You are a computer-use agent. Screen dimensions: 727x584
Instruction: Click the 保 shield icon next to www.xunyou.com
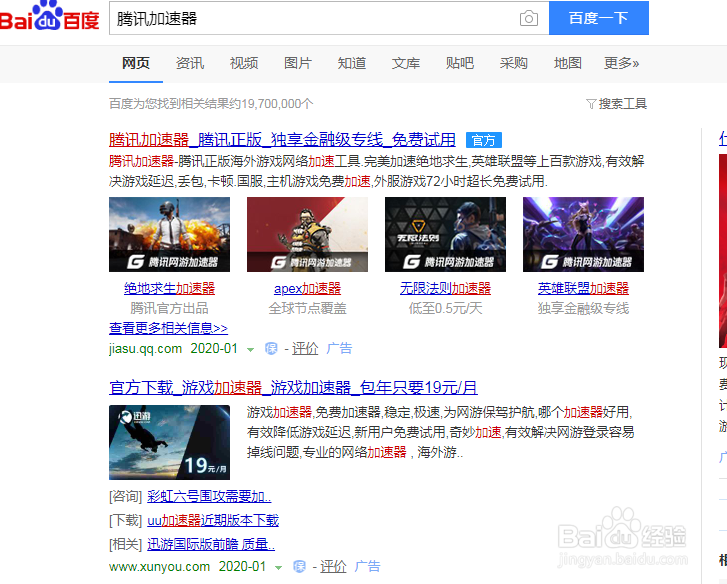pyautogui.click(x=299, y=566)
